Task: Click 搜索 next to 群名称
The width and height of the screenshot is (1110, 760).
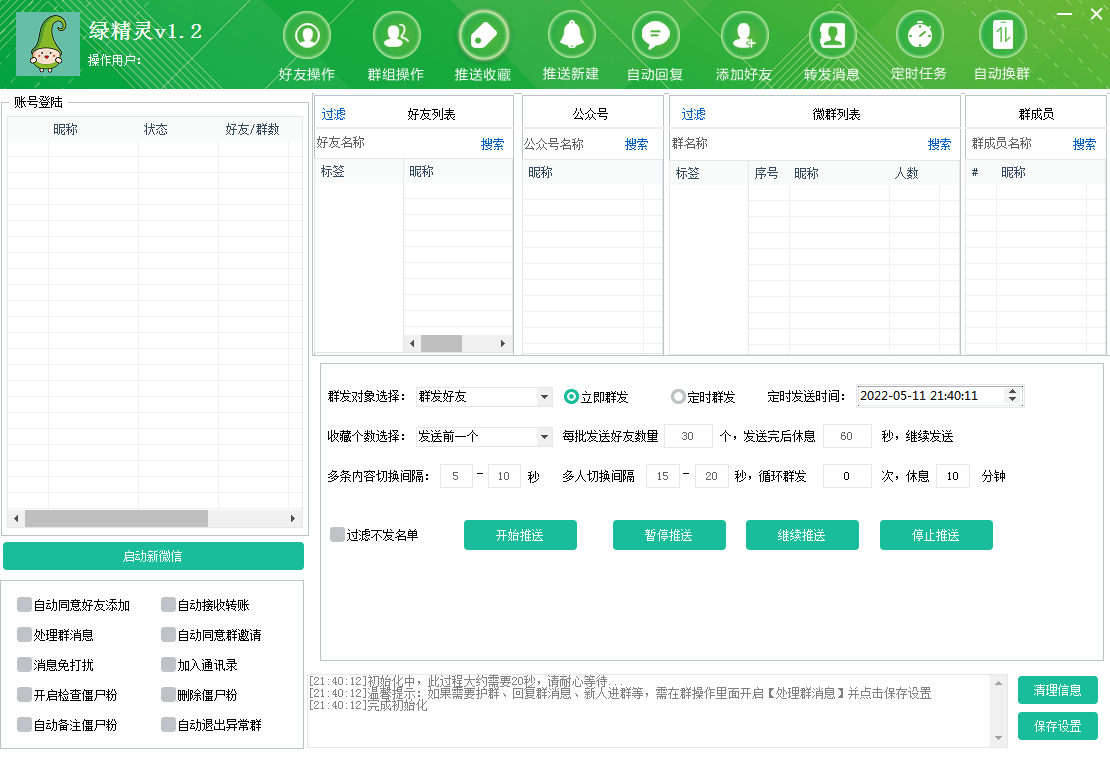Action: tap(939, 144)
